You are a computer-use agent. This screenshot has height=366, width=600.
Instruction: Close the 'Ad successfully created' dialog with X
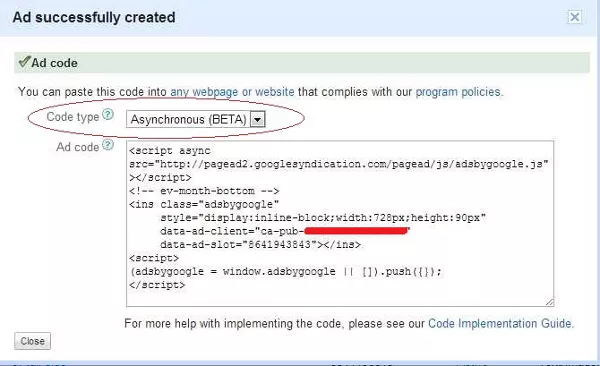click(x=574, y=17)
